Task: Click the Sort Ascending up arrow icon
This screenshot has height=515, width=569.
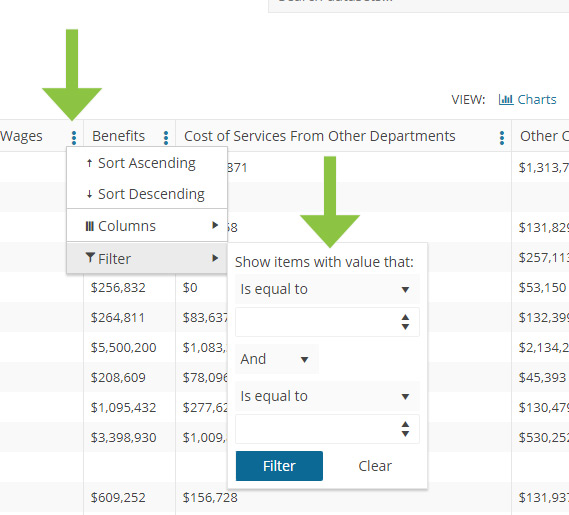Action: coord(89,163)
